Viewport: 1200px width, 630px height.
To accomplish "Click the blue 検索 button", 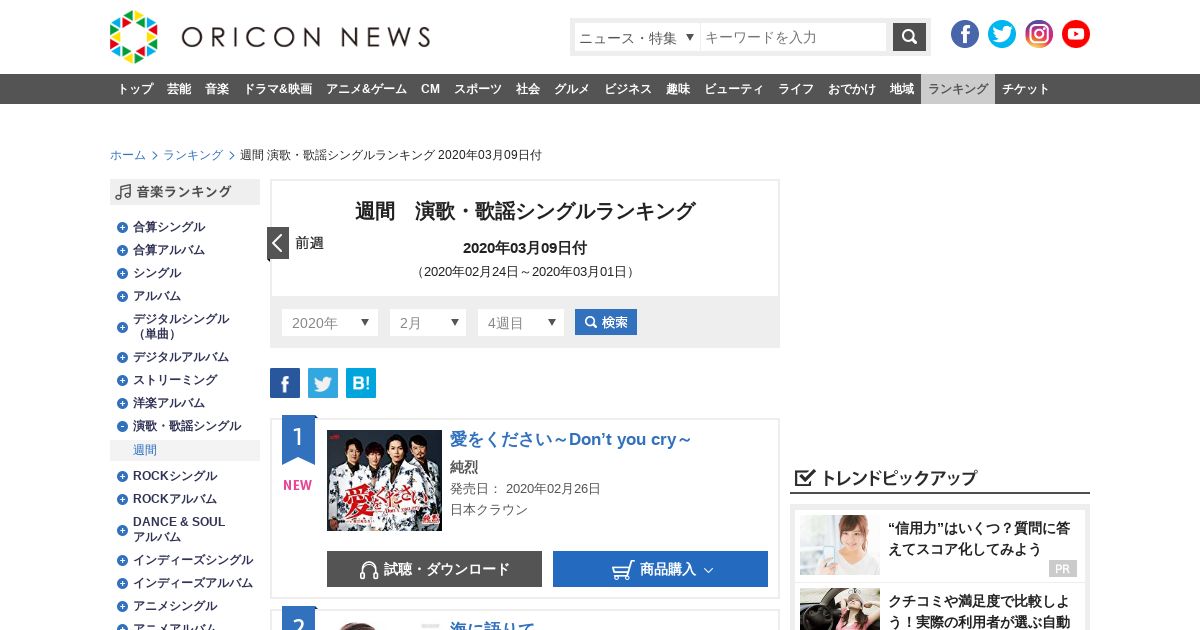I will pyautogui.click(x=606, y=322).
